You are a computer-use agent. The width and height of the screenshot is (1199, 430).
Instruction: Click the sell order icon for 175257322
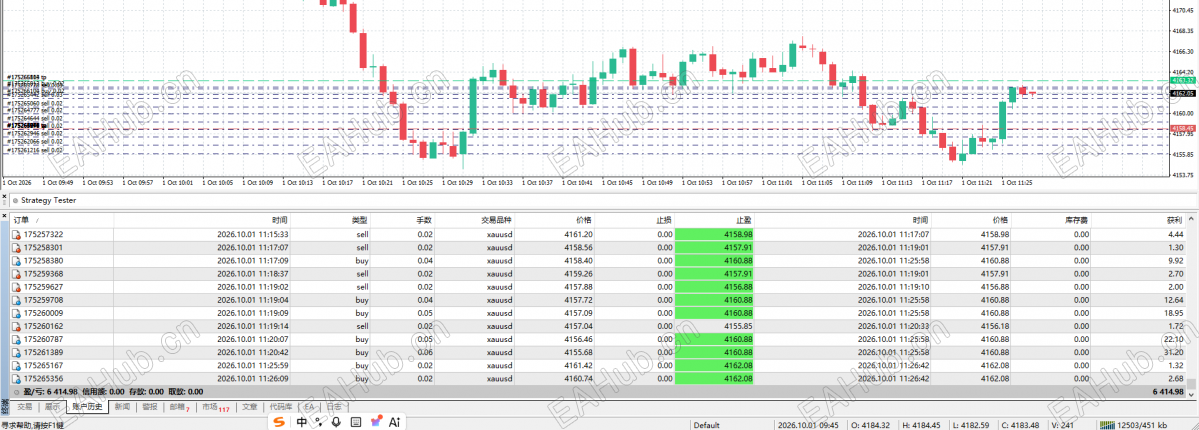click(16, 235)
